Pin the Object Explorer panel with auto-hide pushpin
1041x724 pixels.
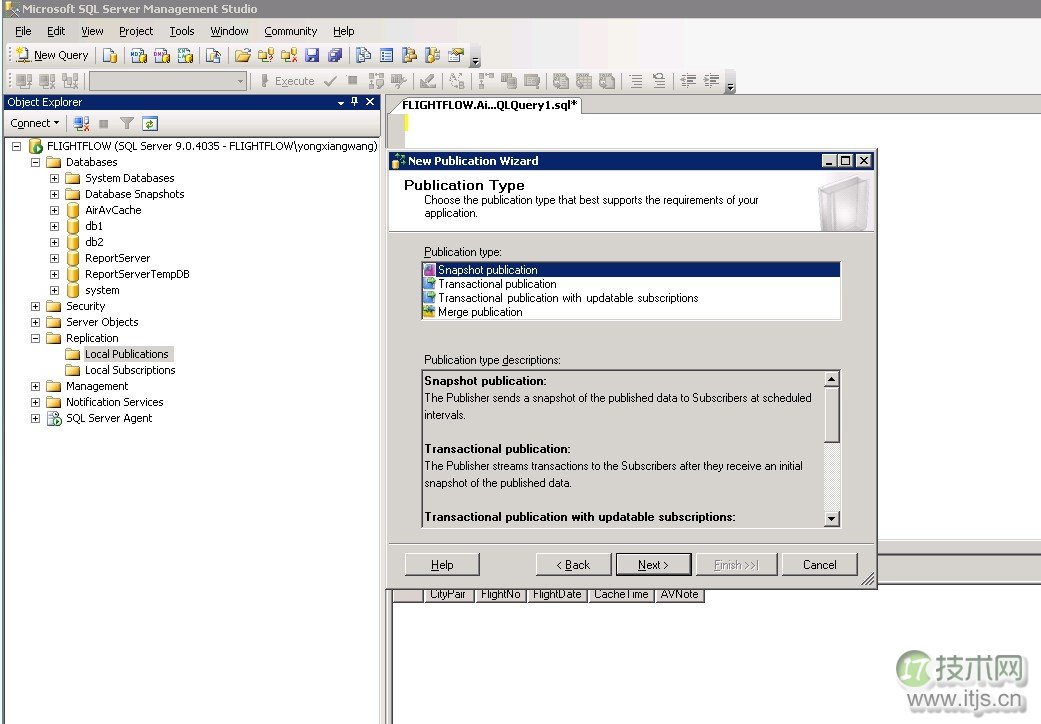click(355, 102)
